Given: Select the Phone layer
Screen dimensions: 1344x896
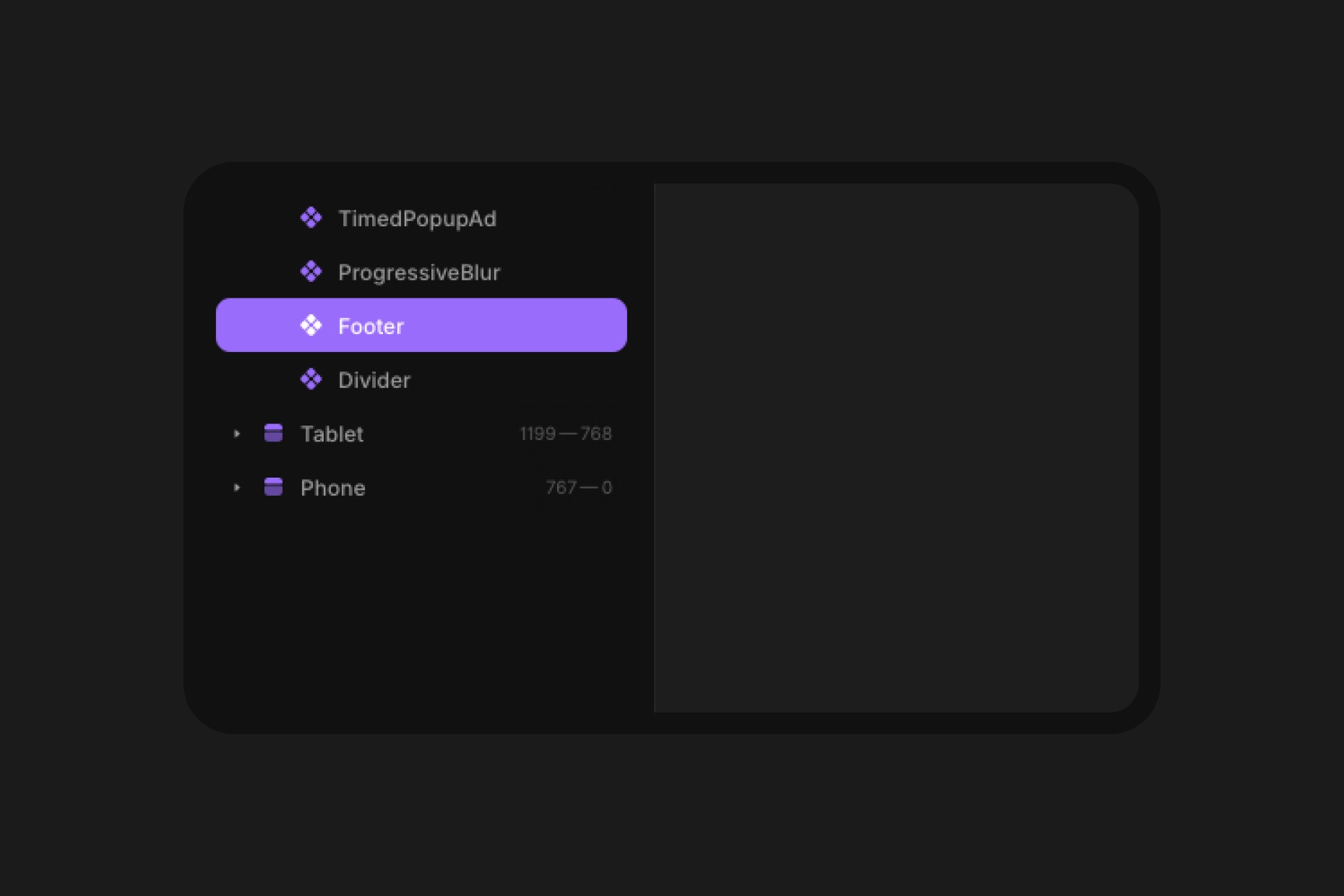Looking at the screenshot, I should pyautogui.click(x=333, y=488).
